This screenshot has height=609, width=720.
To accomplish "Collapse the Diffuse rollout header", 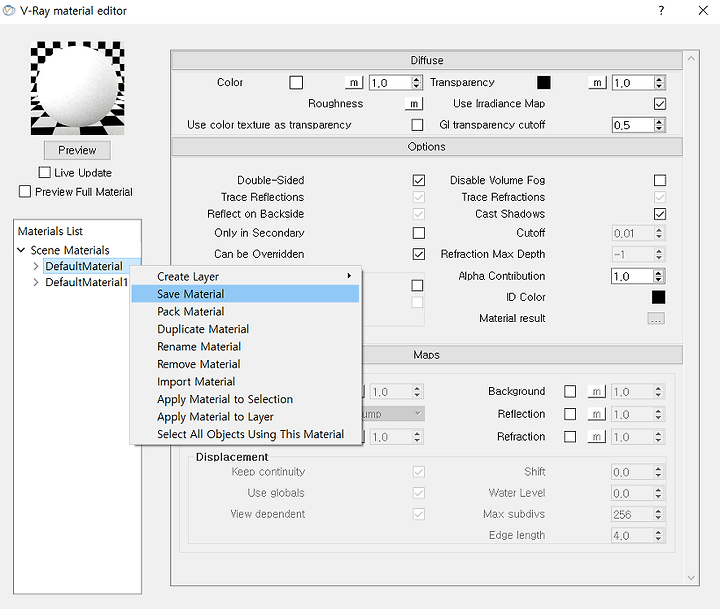I will coord(427,61).
